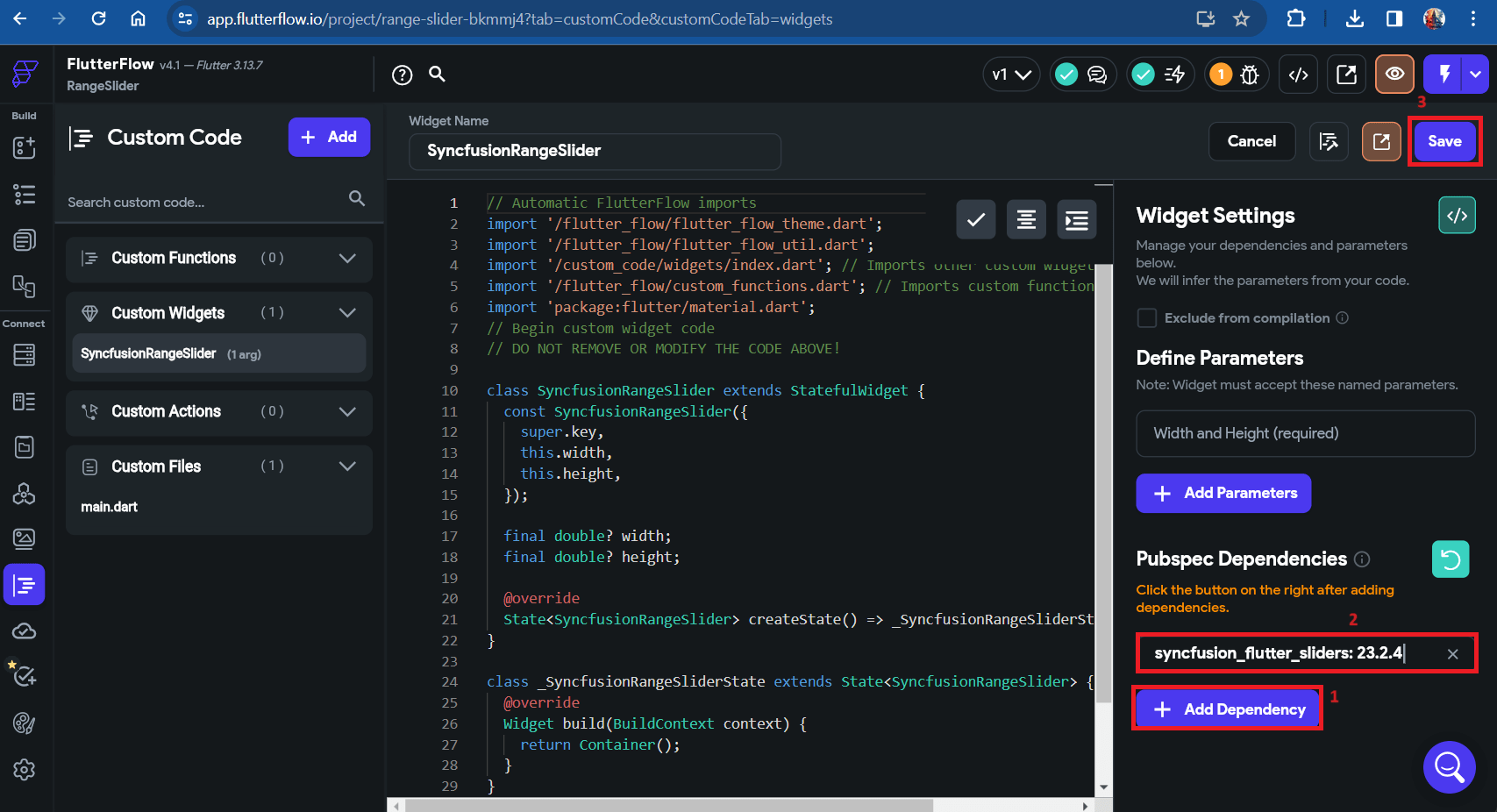Open the Custom Code sidebar icon
The width and height of the screenshot is (1497, 812).
[x=25, y=585]
